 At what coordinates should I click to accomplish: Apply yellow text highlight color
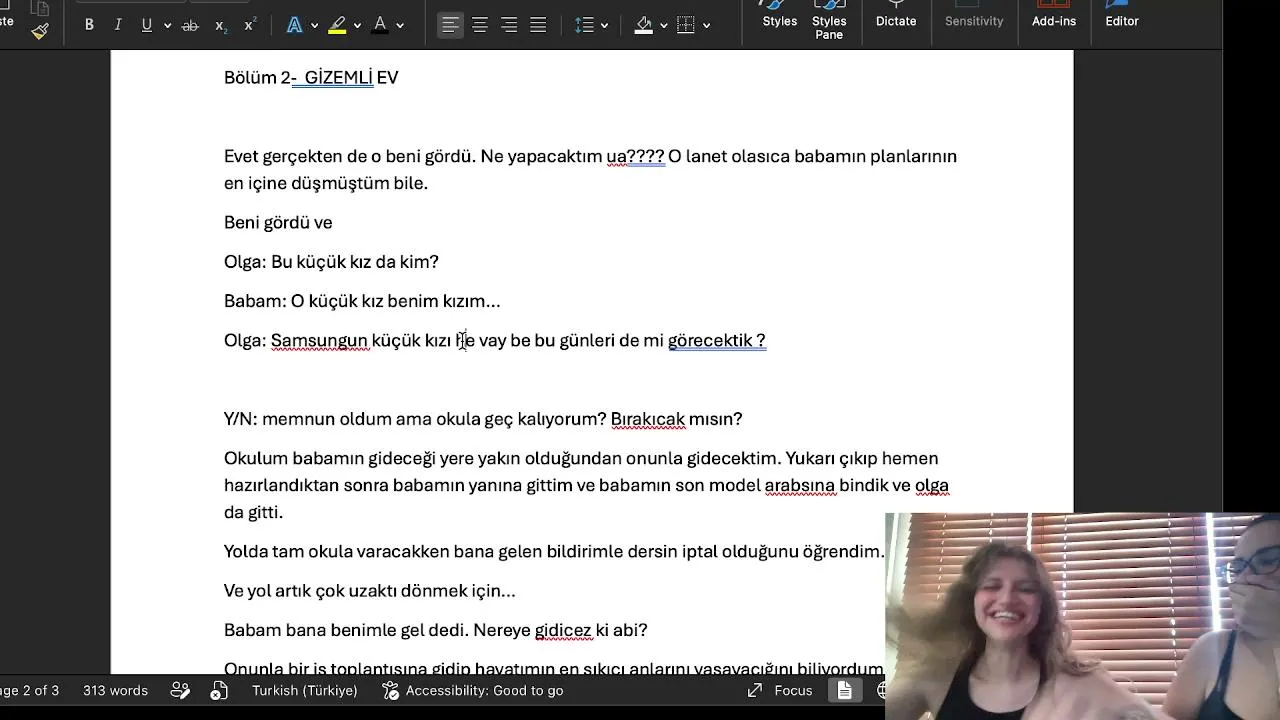point(337,25)
